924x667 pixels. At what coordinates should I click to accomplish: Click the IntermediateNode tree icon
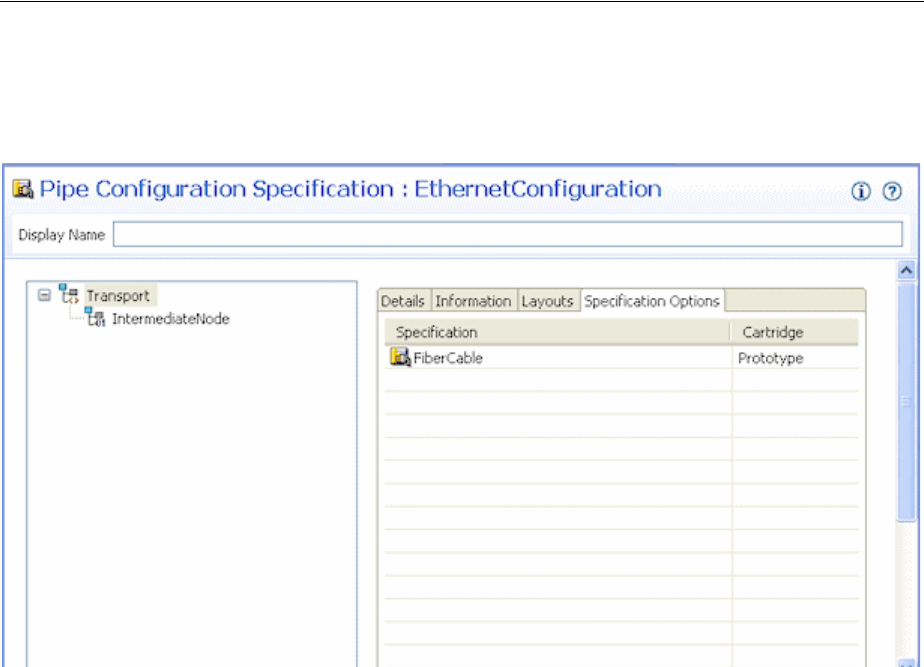pos(96,319)
